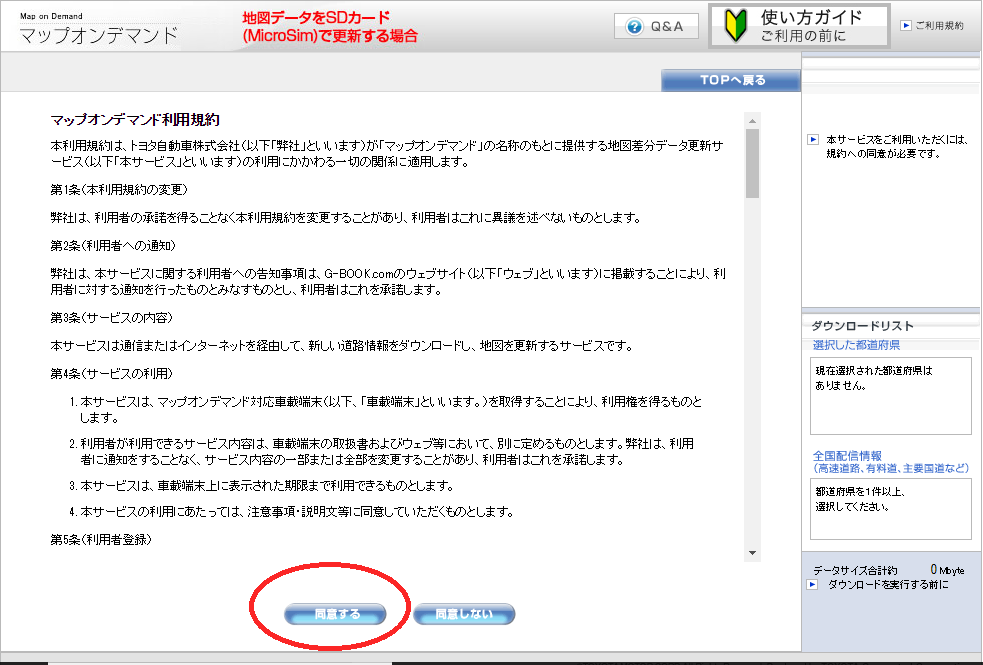Open the 使い方ガイド usage guide banner

pos(799,26)
